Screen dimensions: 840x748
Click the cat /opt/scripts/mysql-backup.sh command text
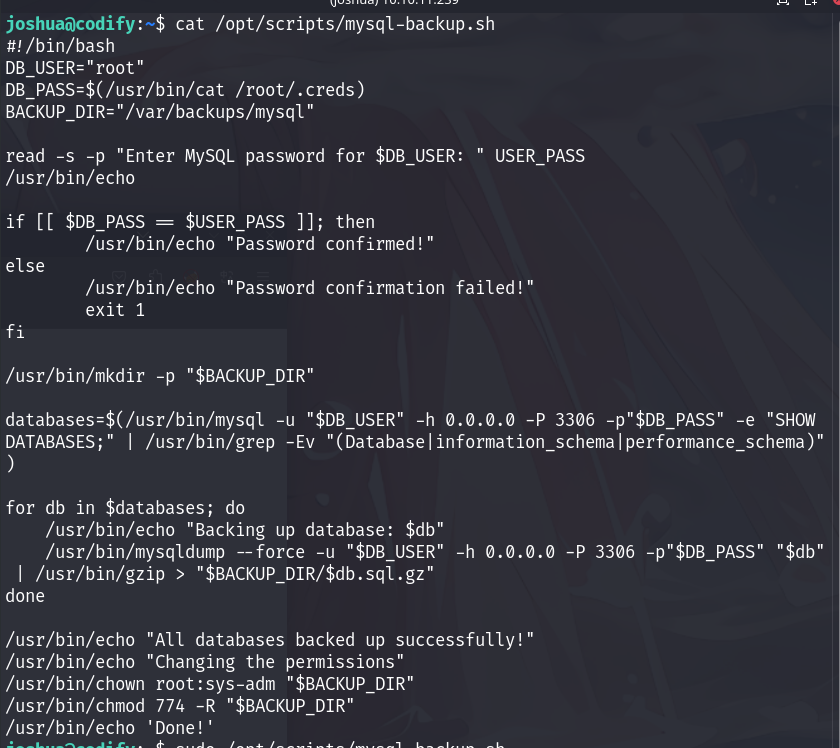point(335,24)
